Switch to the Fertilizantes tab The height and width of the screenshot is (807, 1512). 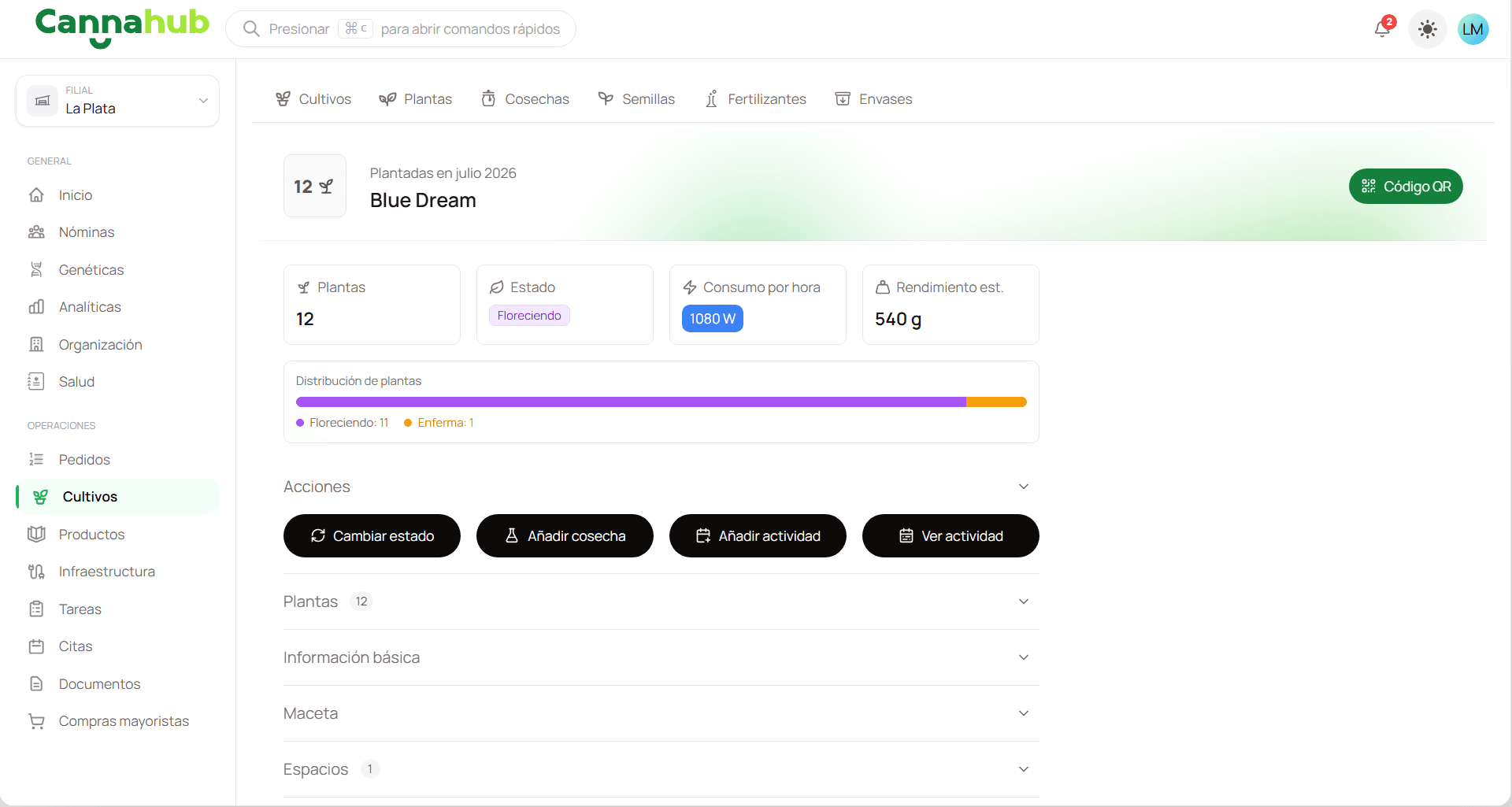click(x=755, y=99)
